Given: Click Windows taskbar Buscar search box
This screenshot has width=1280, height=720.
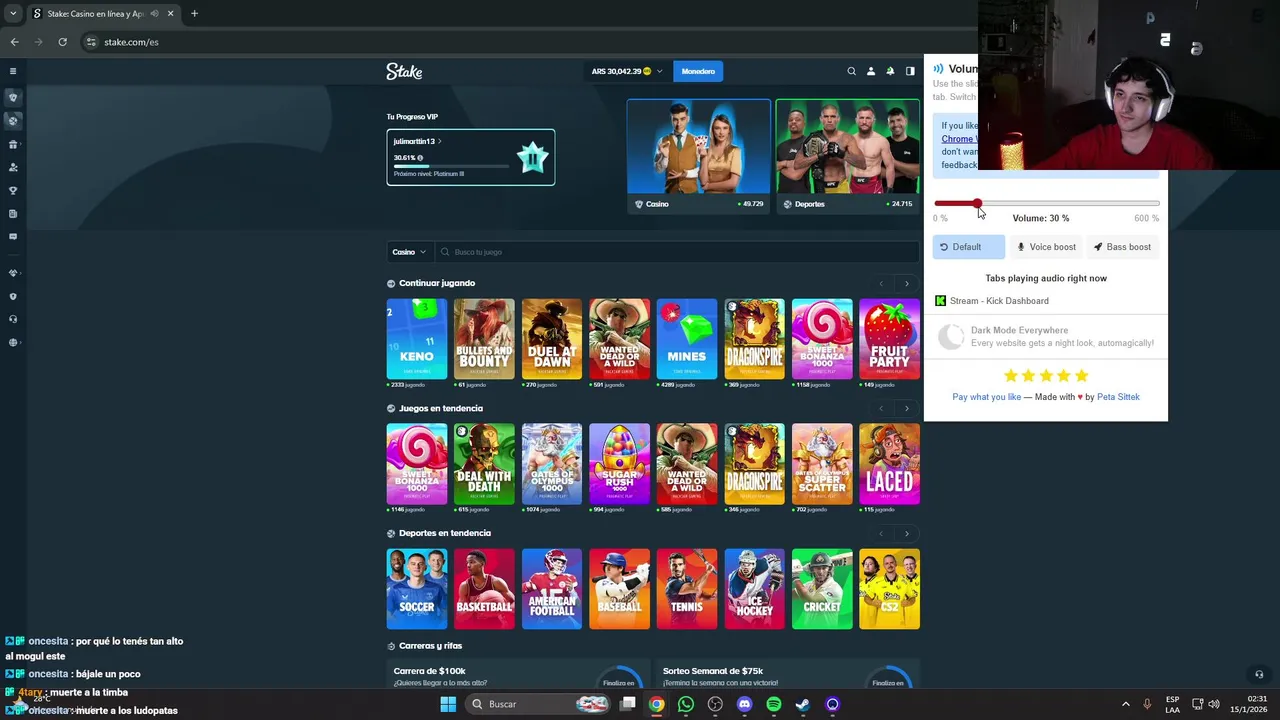Looking at the screenshot, I should click(538, 704).
